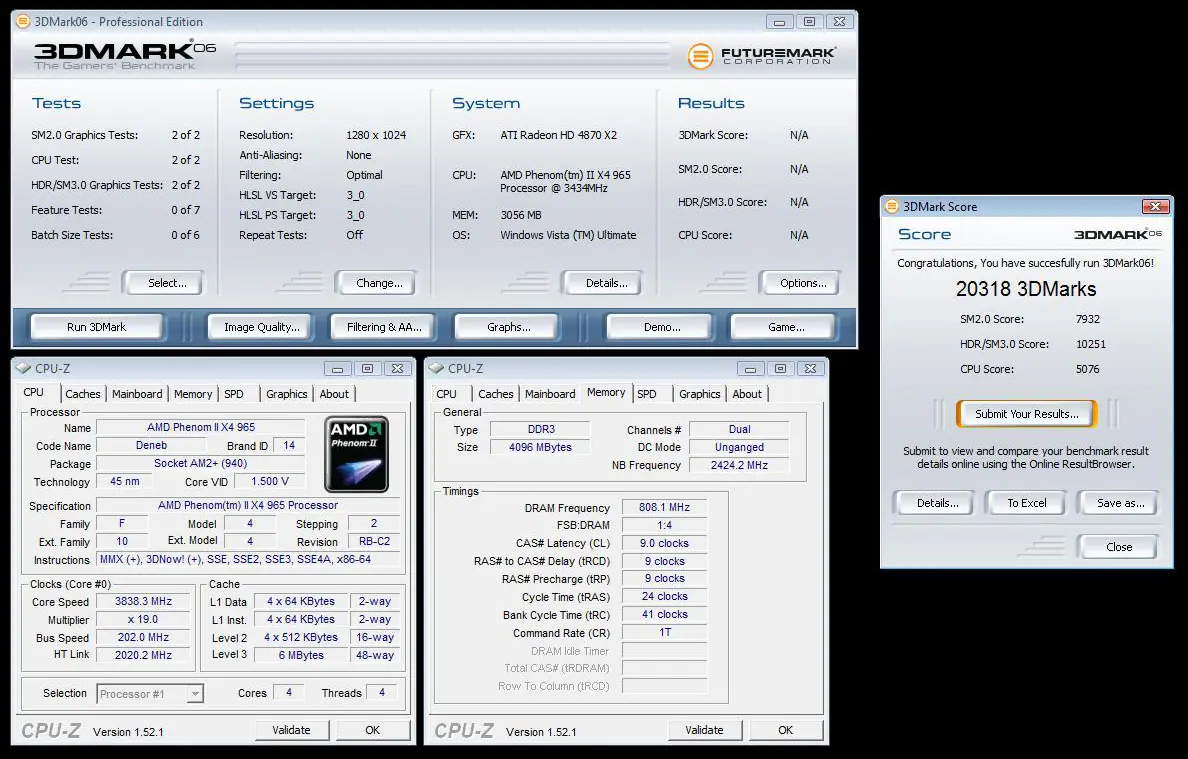Switch to the Caches tab in the CPU-Z processor window
1188x759 pixels.
(83, 394)
